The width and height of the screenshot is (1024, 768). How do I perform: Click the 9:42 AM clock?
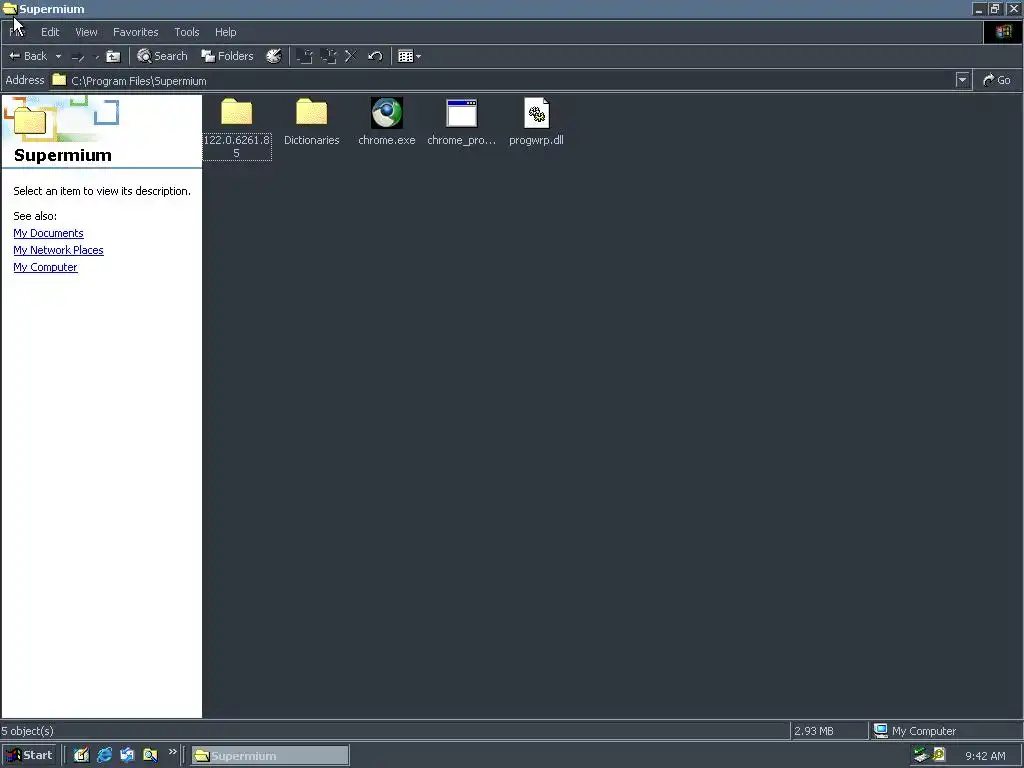(x=985, y=756)
